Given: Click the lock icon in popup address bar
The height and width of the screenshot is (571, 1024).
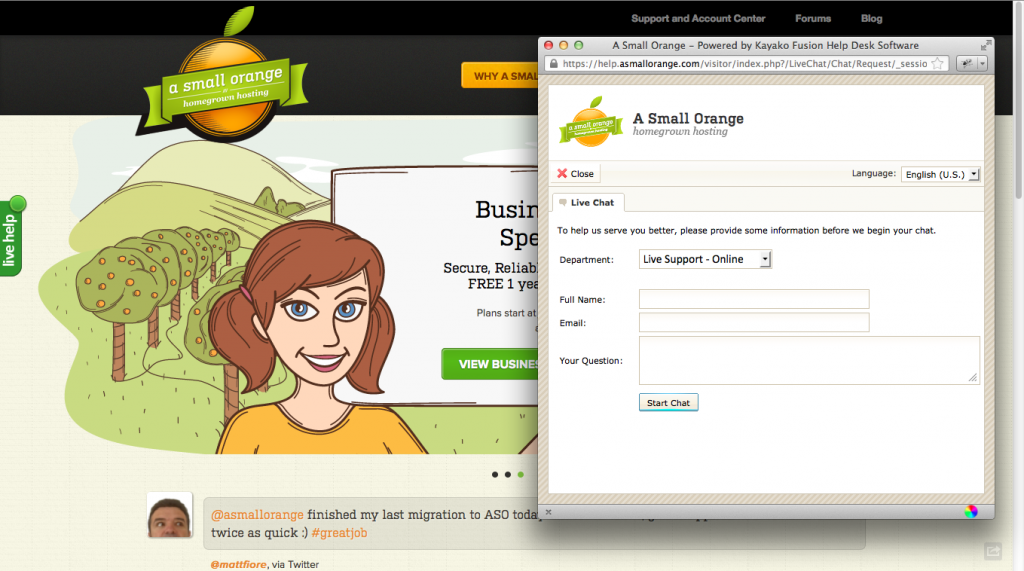Looking at the screenshot, I should point(554,63).
